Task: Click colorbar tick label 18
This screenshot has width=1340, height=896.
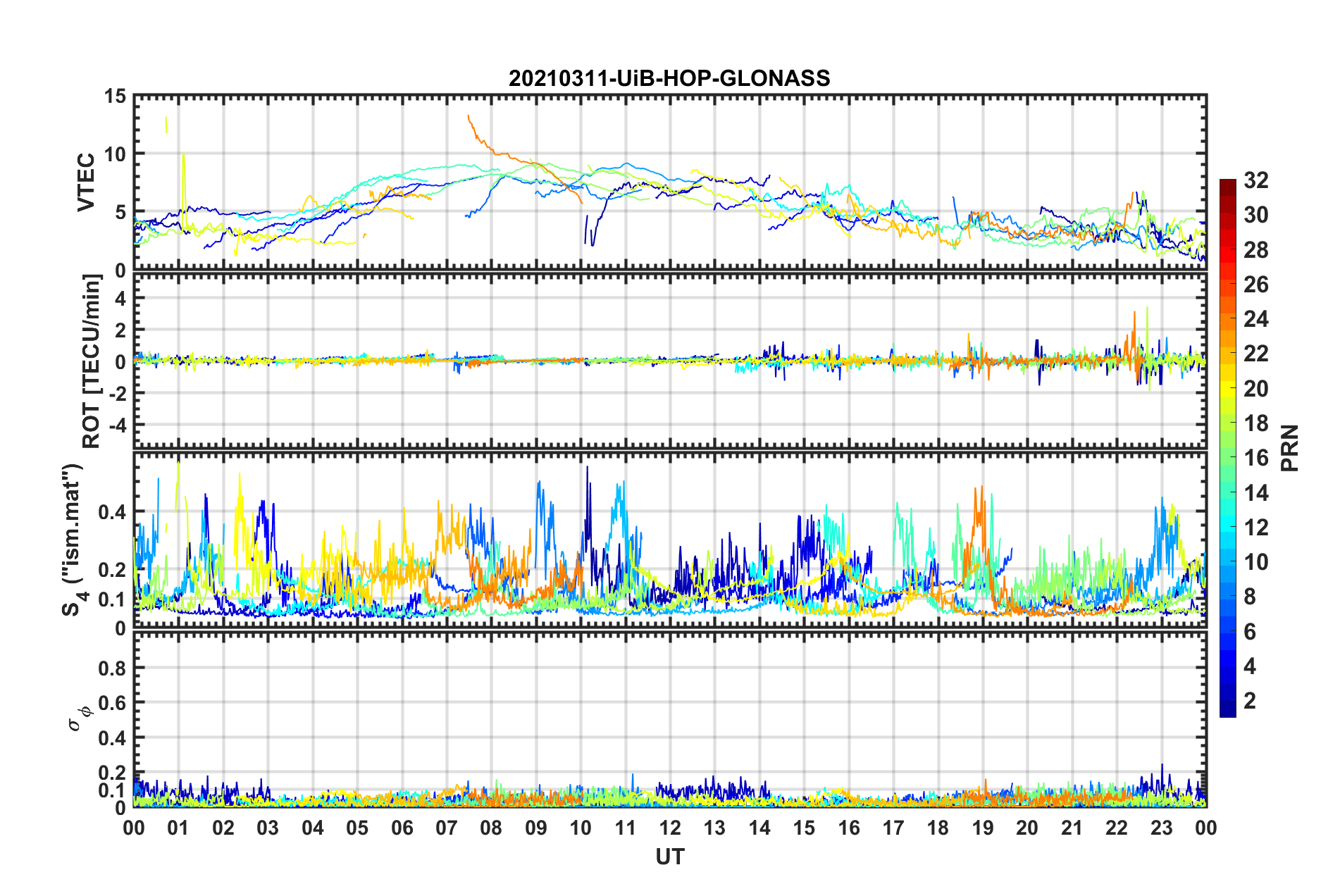Action: [x=1255, y=423]
